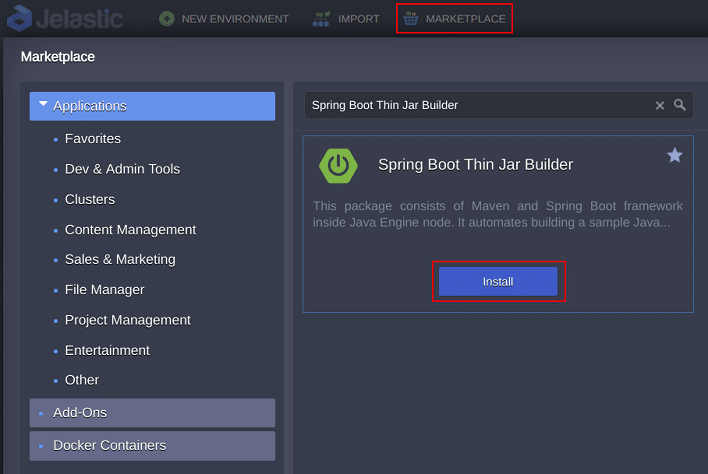This screenshot has height=474, width=708.
Task: Select Clusters category
Action: [90, 199]
